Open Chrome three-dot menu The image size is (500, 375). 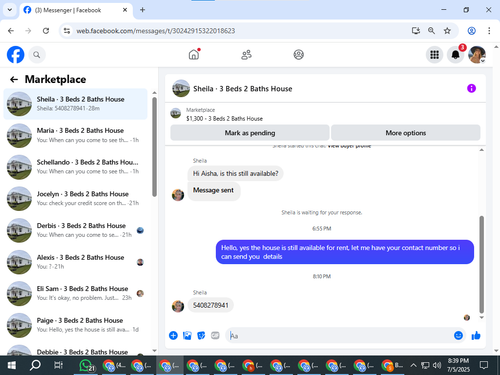(489, 31)
